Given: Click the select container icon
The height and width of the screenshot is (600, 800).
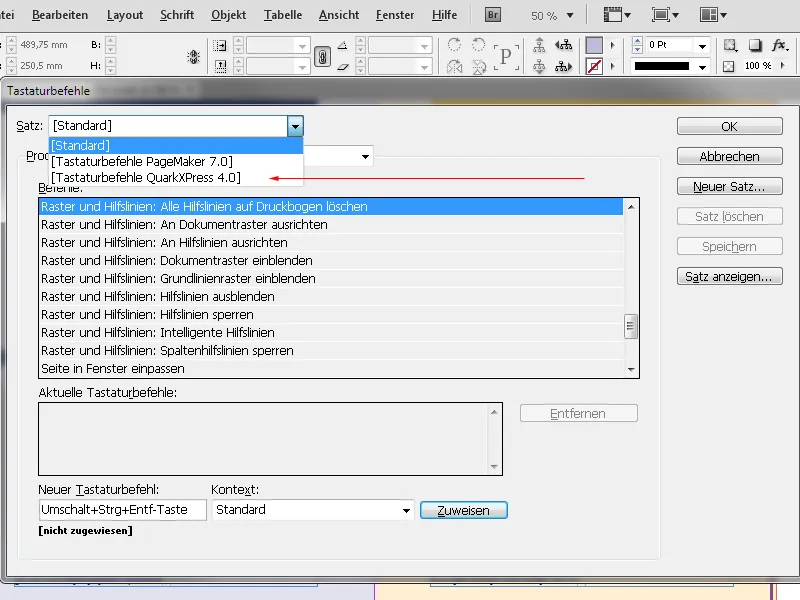Looking at the screenshot, I should (x=539, y=45).
